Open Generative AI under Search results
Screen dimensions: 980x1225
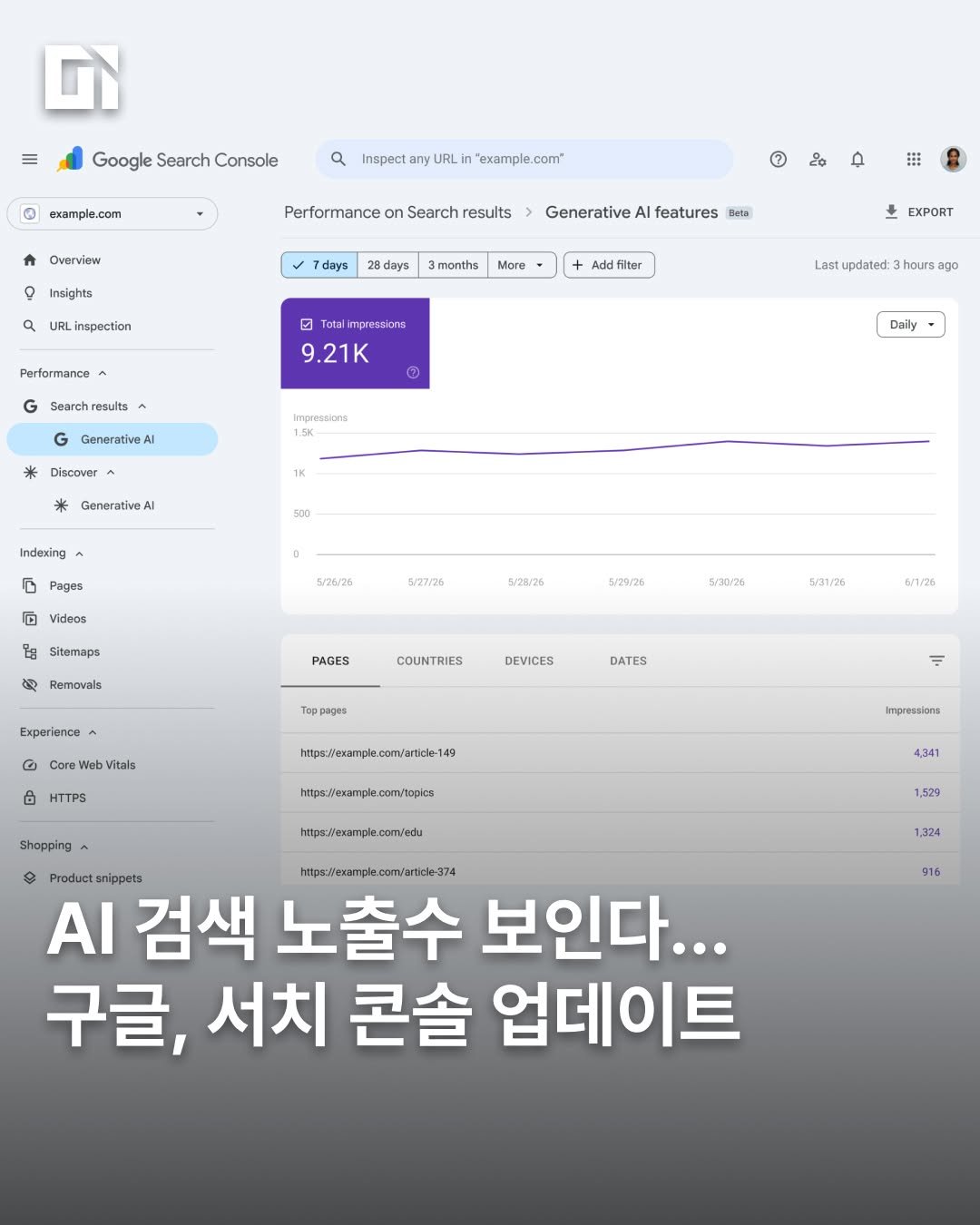[113, 439]
